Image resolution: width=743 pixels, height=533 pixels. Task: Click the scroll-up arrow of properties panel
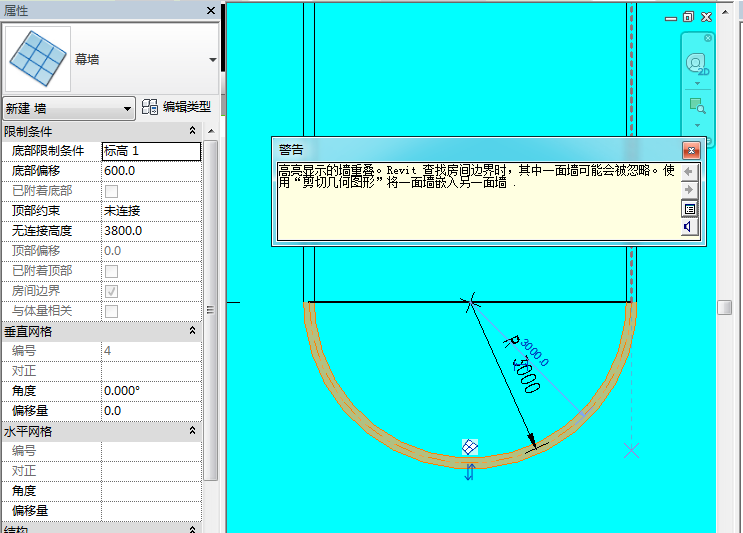[211, 131]
